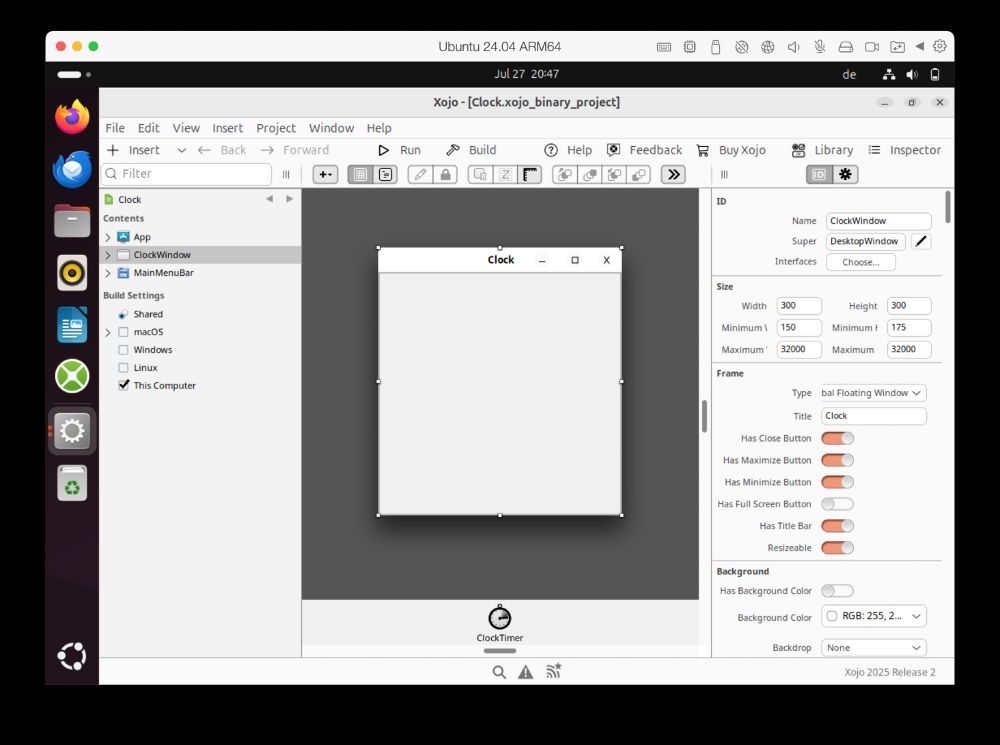Click the Forward navigation arrow
1000x745 pixels.
click(267, 150)
